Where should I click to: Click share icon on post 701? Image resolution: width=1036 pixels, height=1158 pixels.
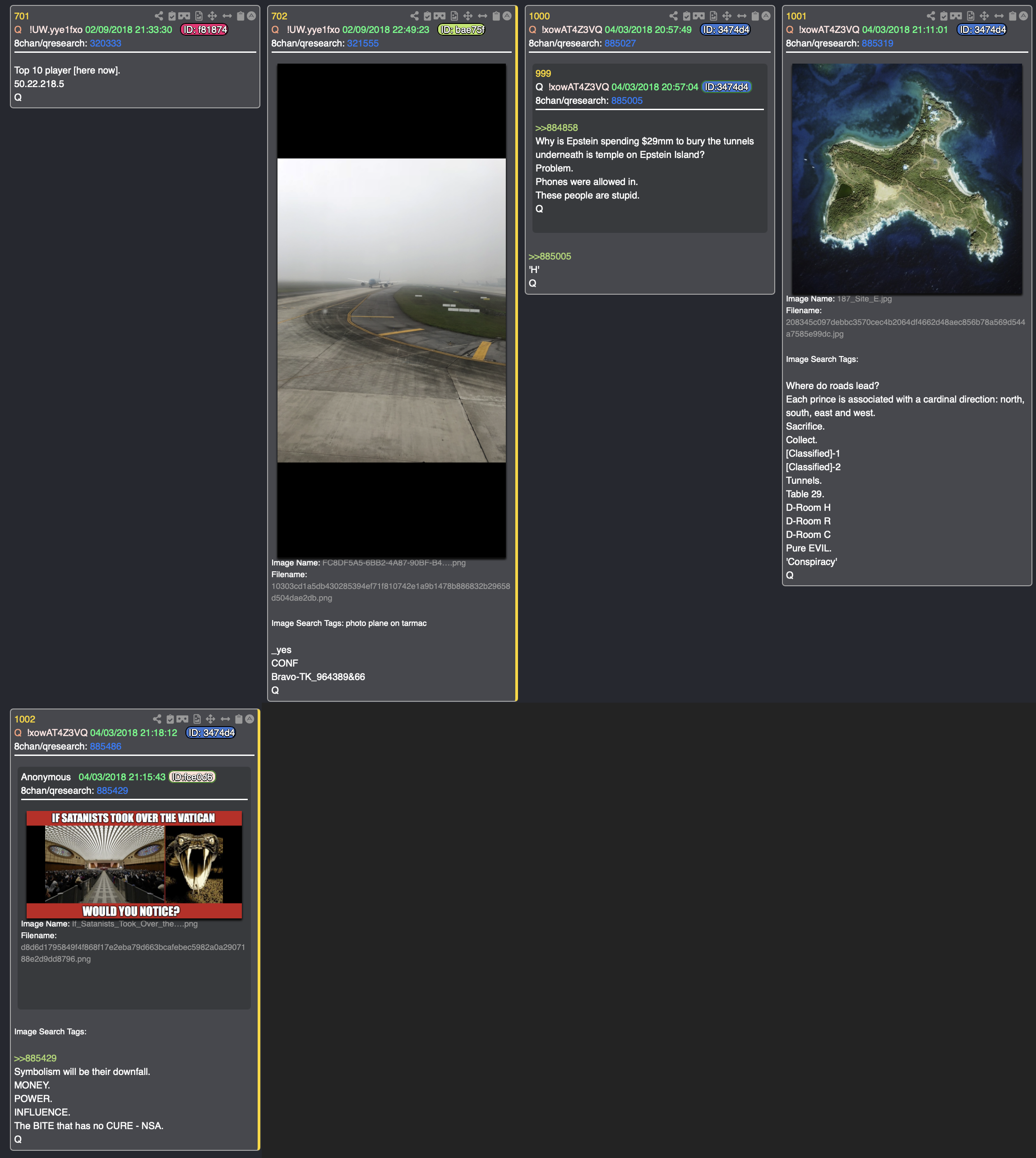[159, 16]
